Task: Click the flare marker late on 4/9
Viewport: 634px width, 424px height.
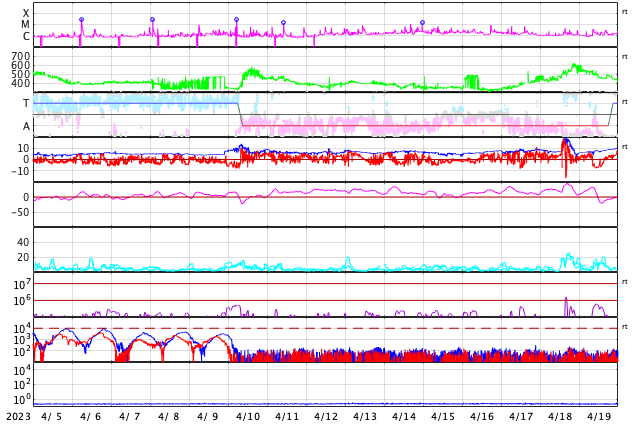Action: coord(237,19)
